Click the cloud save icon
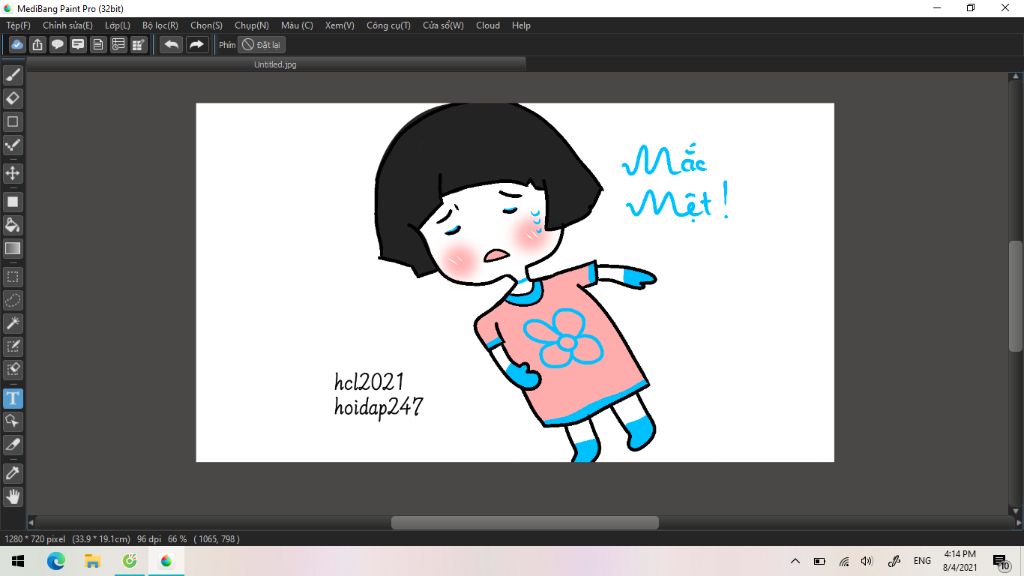The image size is (1024, 576). pos(17,44)
